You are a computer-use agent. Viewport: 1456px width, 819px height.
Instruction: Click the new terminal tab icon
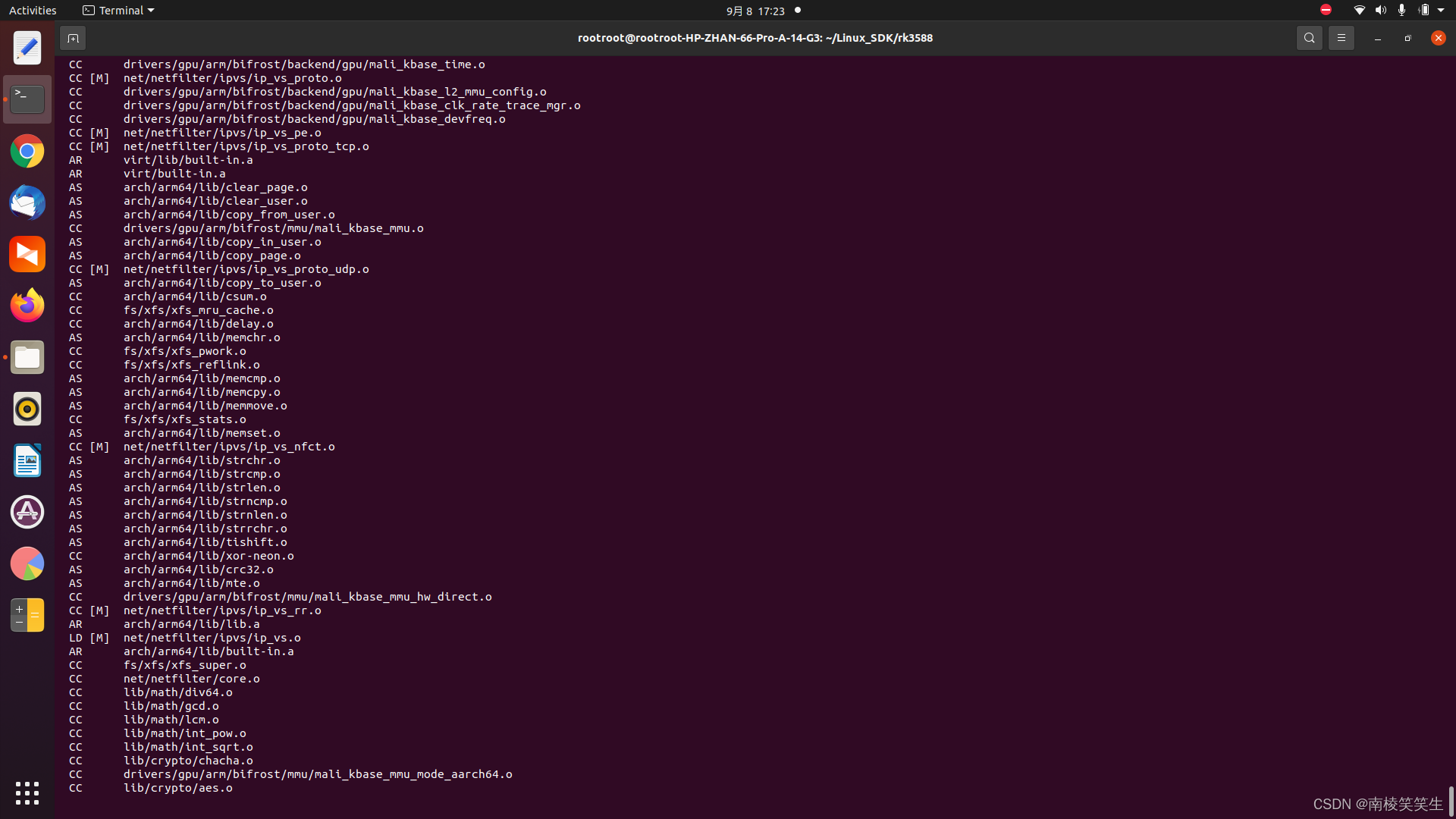(x=73, y=38)
